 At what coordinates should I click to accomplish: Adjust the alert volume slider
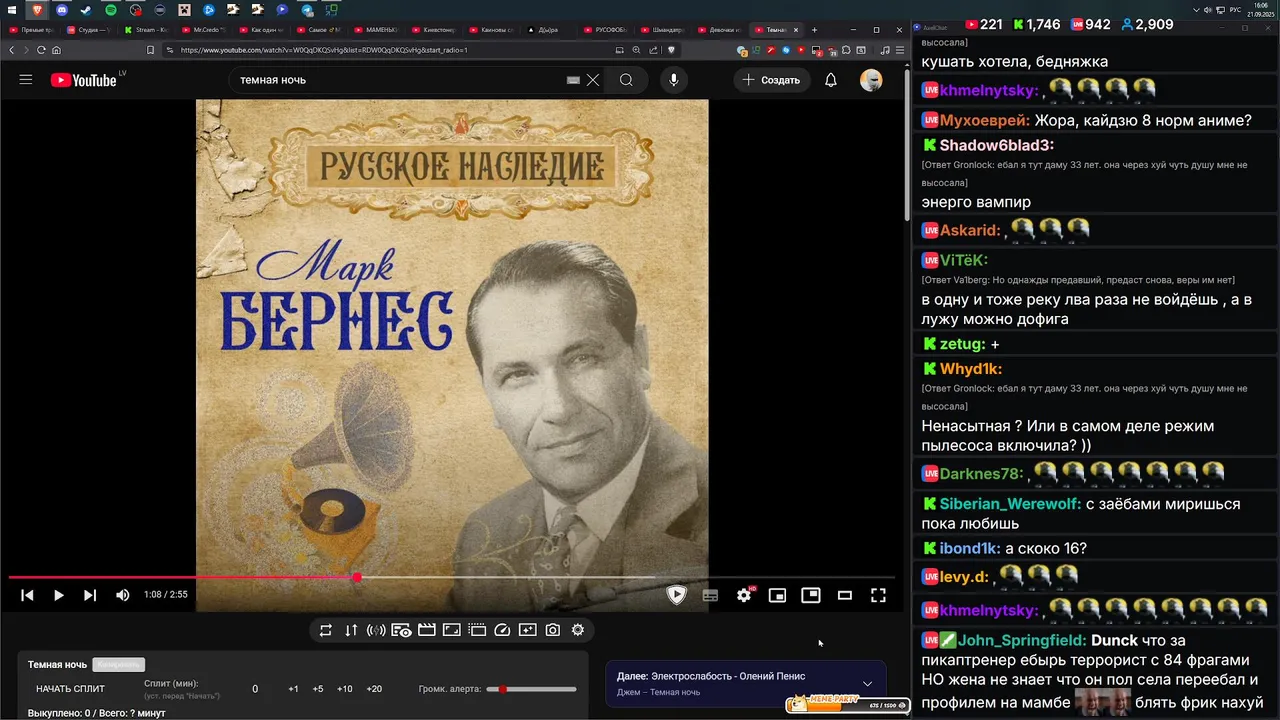coord(531,689)
